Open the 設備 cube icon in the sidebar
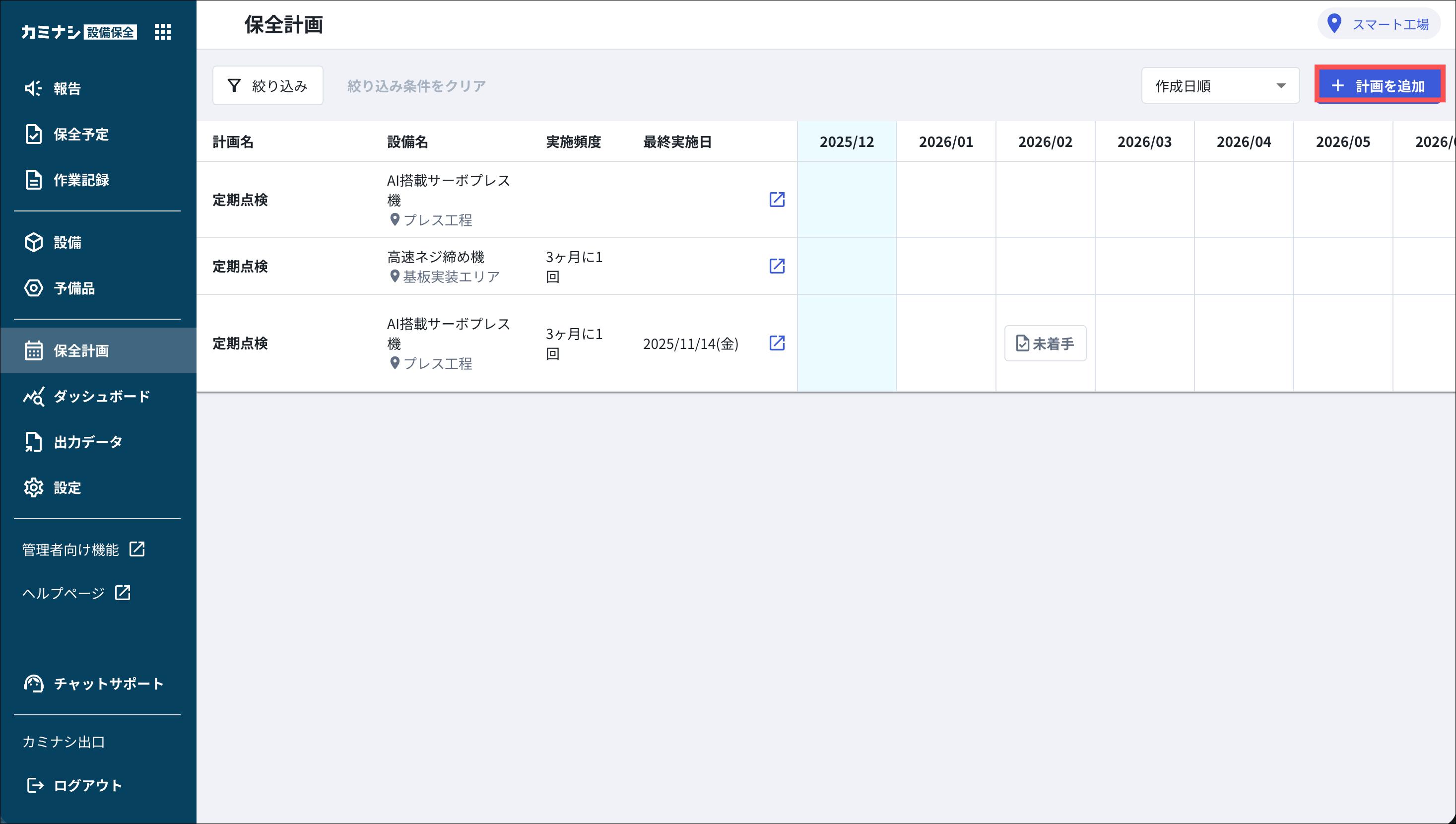 click(33, 242)
